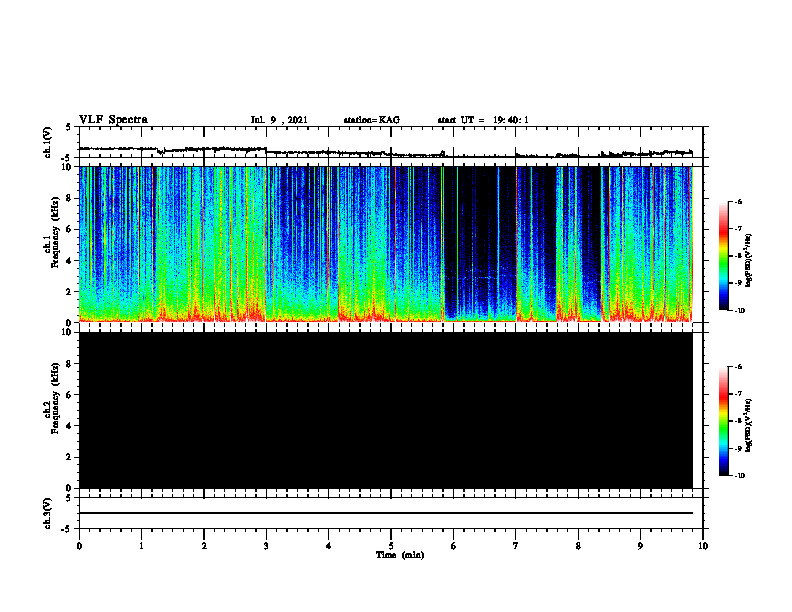The image size is (792, 612).
Task: Click the time axis tick label "0"
Action: 79,546
